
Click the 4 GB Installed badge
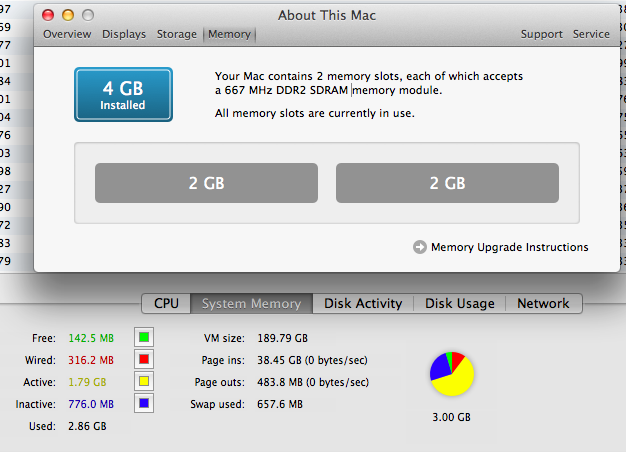123,95
